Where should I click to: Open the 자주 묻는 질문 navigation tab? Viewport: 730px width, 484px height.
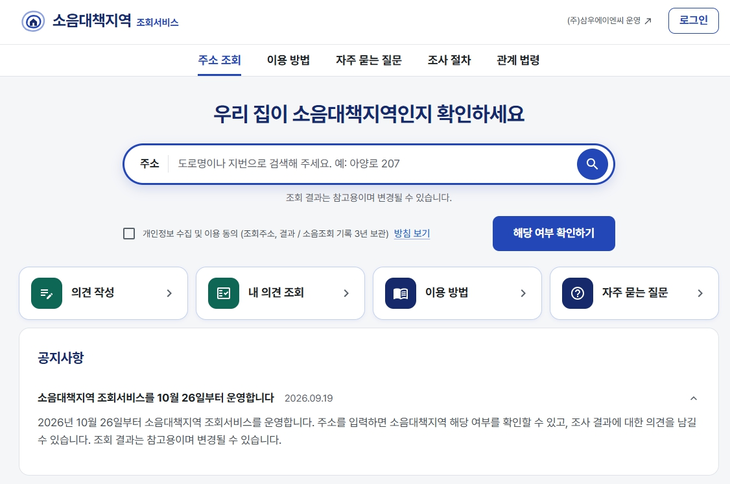(x=369, y=60)
